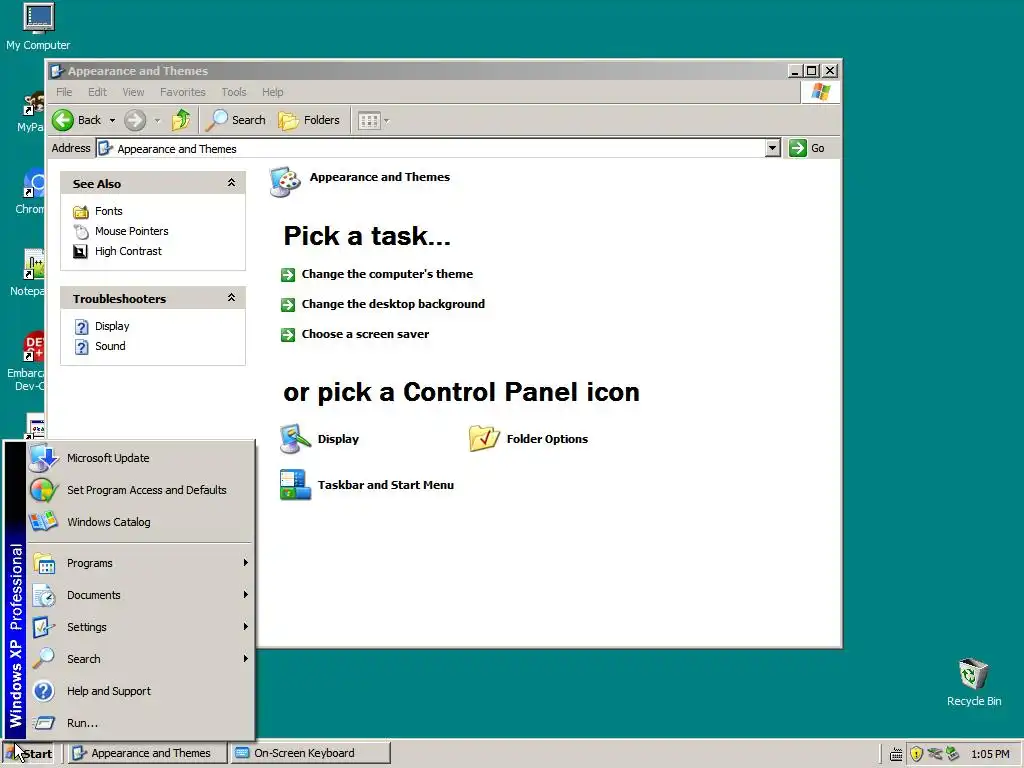Switch to On-Screen Keyboard taskbar button
The height and width of the screenshot is (768, 1024).
click(311, 754)
